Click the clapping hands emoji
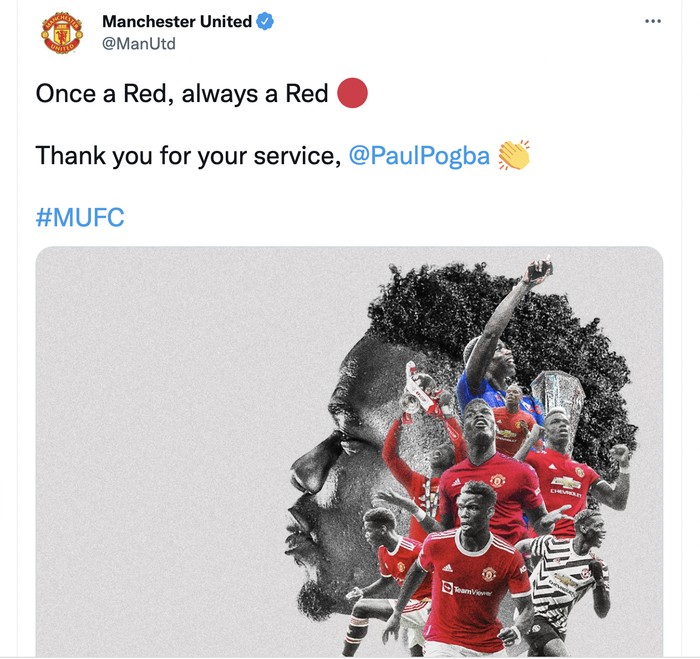The width and height of the screenshot is (700, 659). pos(514,155)
